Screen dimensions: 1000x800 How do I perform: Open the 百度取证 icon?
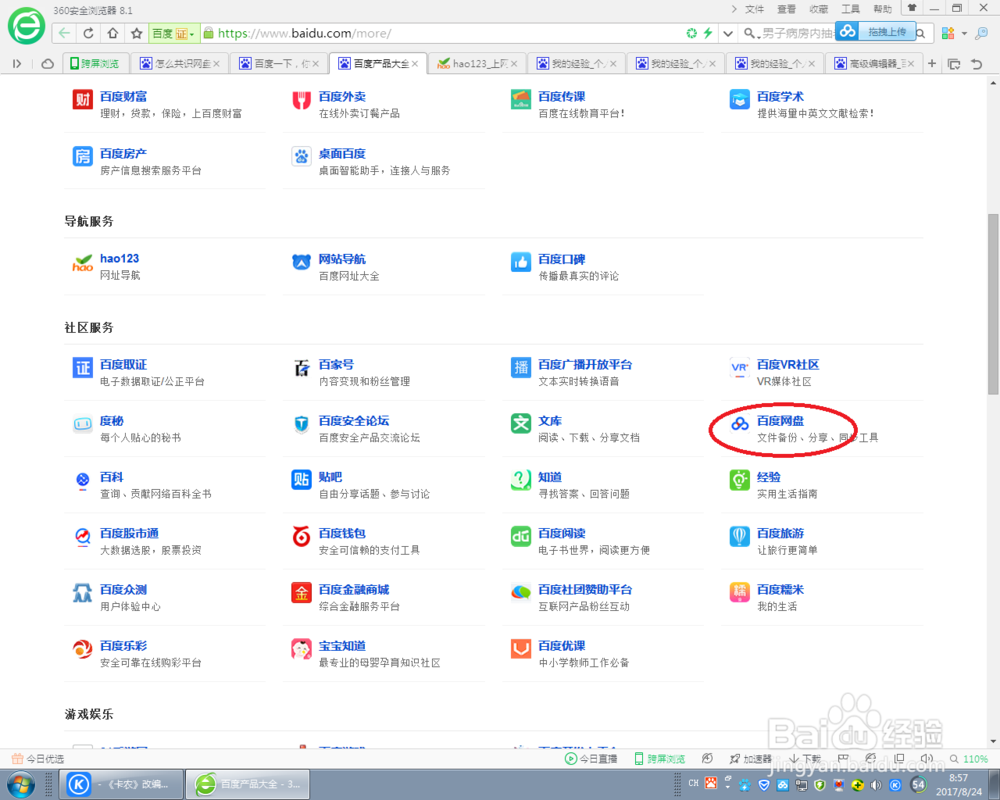click(x=82, y=368)
